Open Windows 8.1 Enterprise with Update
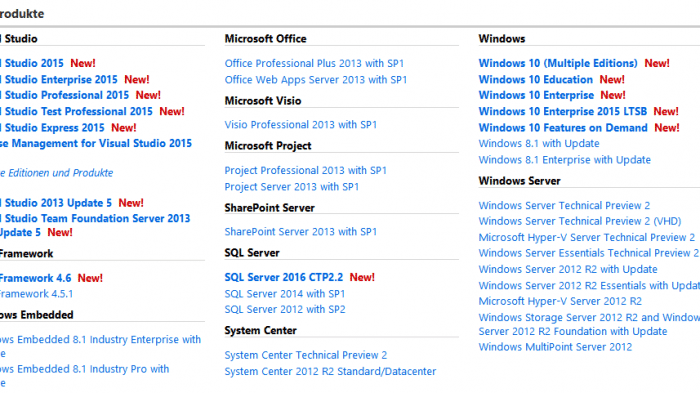The width and height of the screenshot is (700, 393). pos(565,160)
